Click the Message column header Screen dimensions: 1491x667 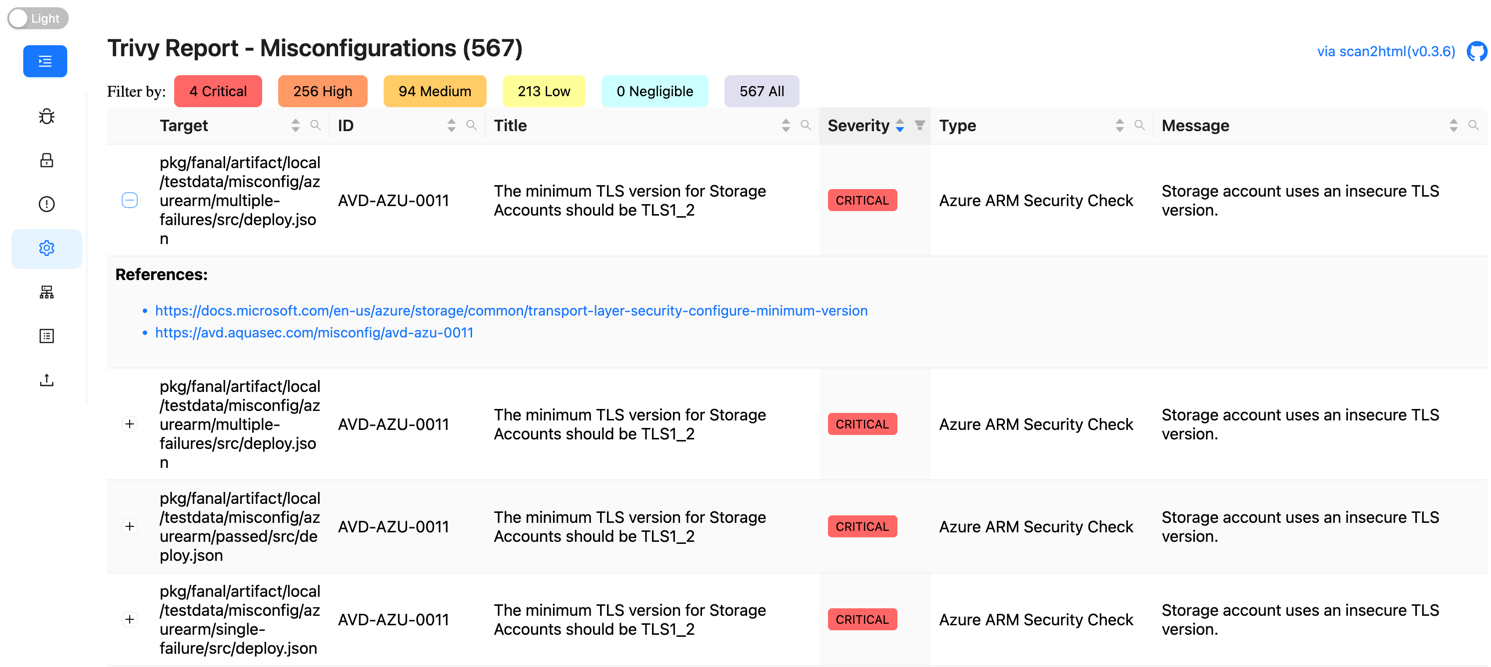click(x=1320, y=126)
